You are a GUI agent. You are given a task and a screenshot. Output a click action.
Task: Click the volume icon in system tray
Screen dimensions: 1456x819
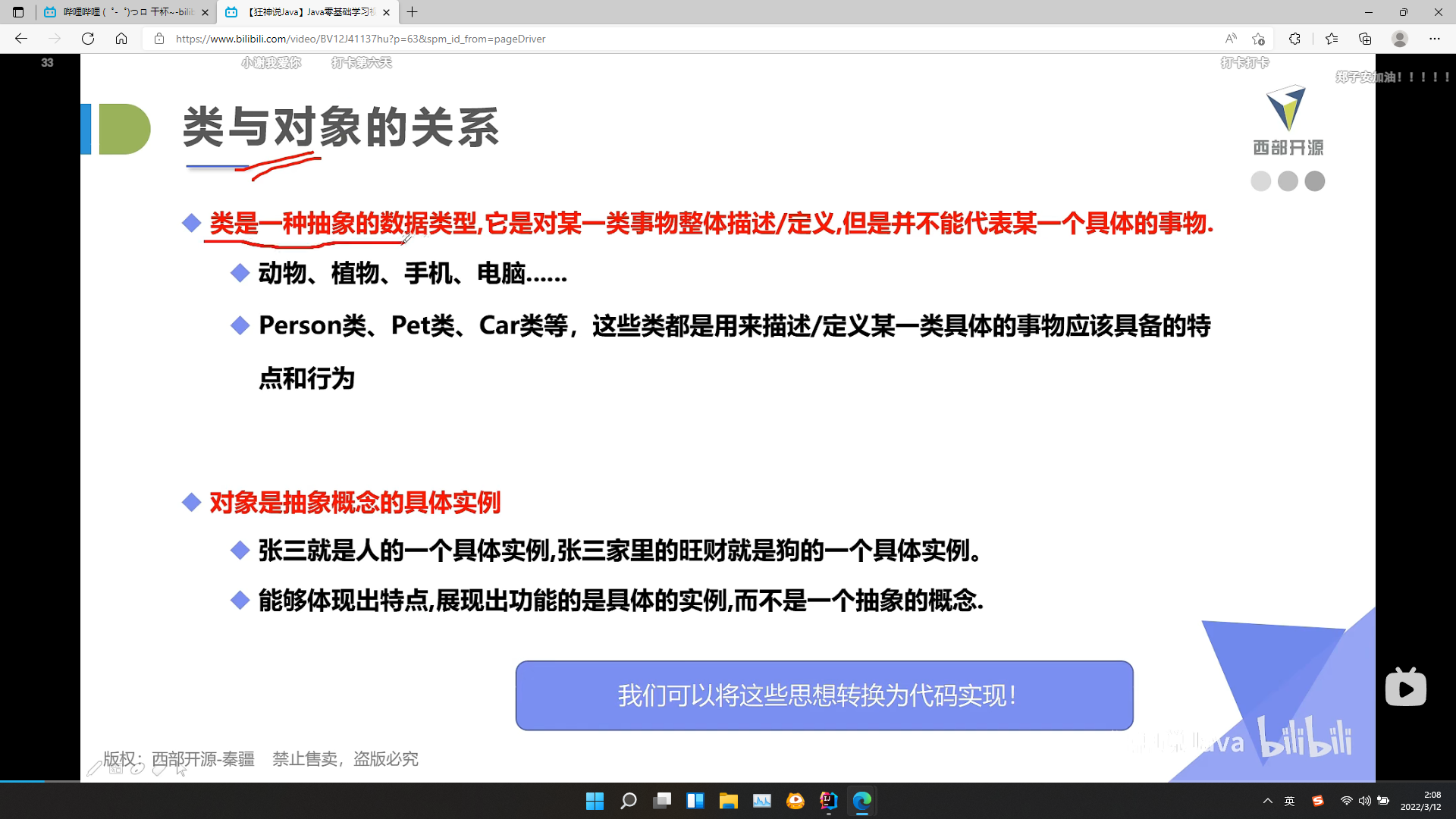tap(1364, 801)
